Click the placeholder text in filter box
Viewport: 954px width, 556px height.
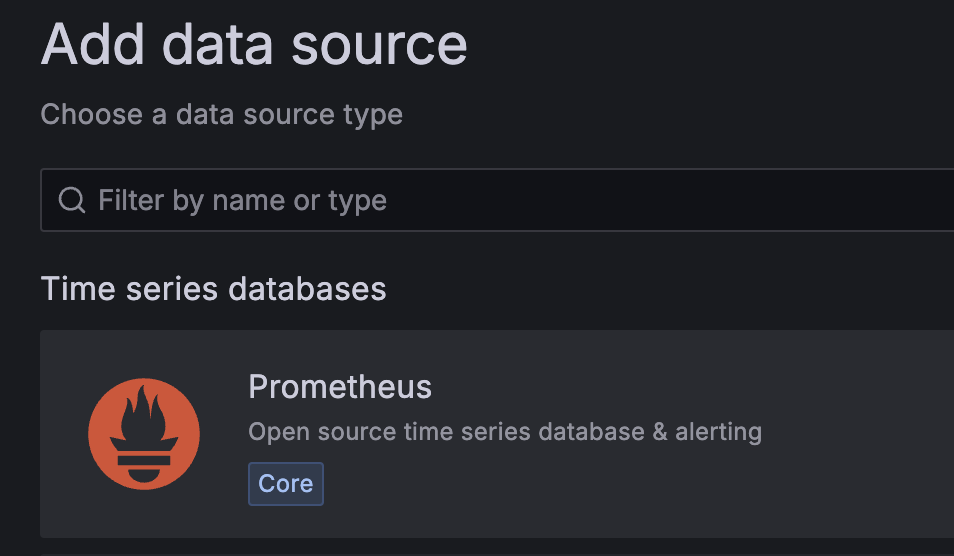point(242,201)
